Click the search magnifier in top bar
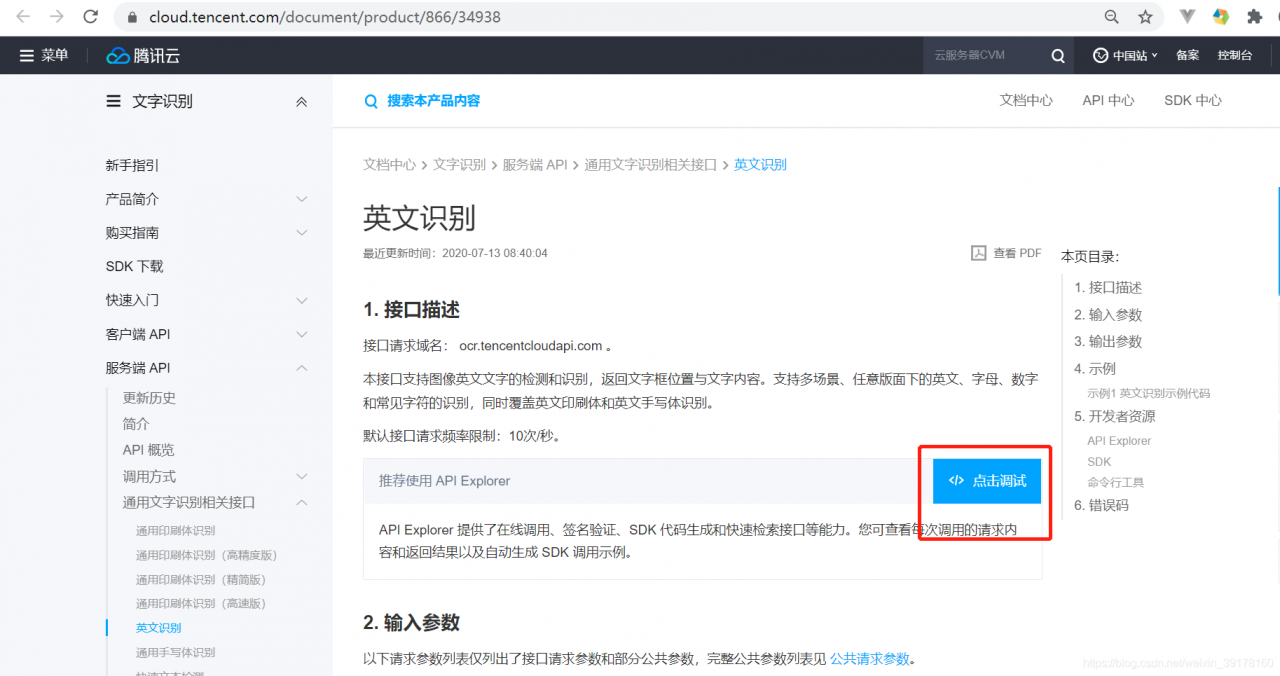Viewport: 1280px width, 676px height. pos(1058,56)
